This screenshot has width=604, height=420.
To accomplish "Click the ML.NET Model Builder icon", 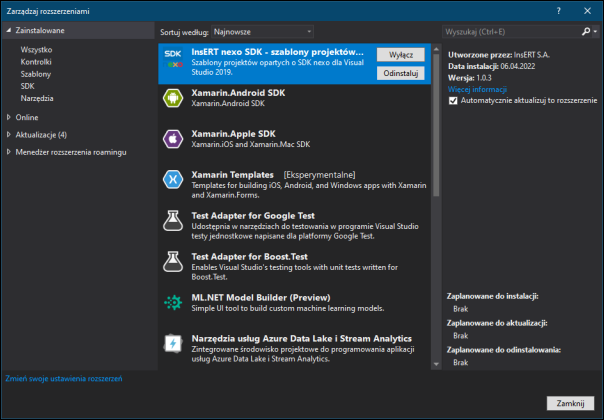I will pyautogui.click(x=172, y=302).
